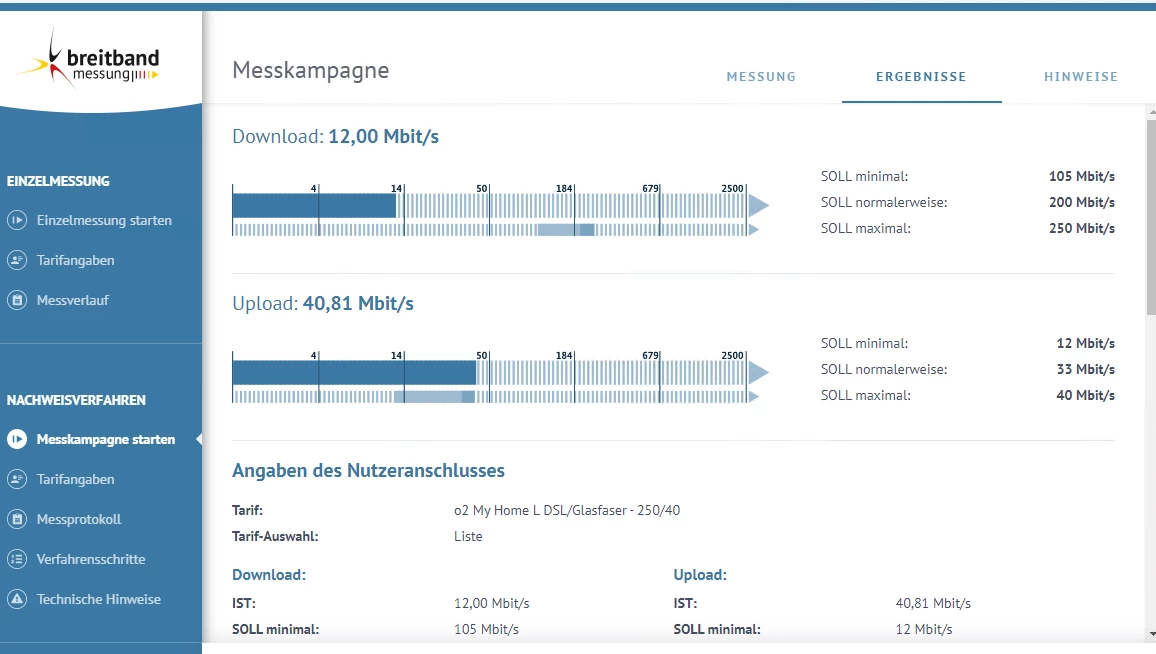Open the Hinweise tab
The height and width of the screenshot is (654, 1156).
coord(1080,76)
